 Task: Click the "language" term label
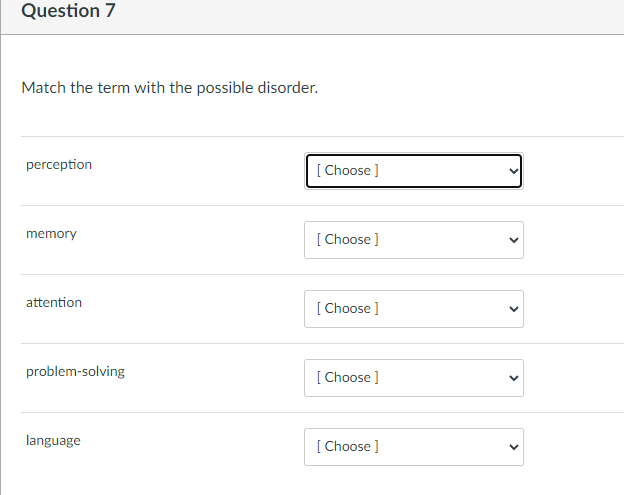[x=53, y=440]
